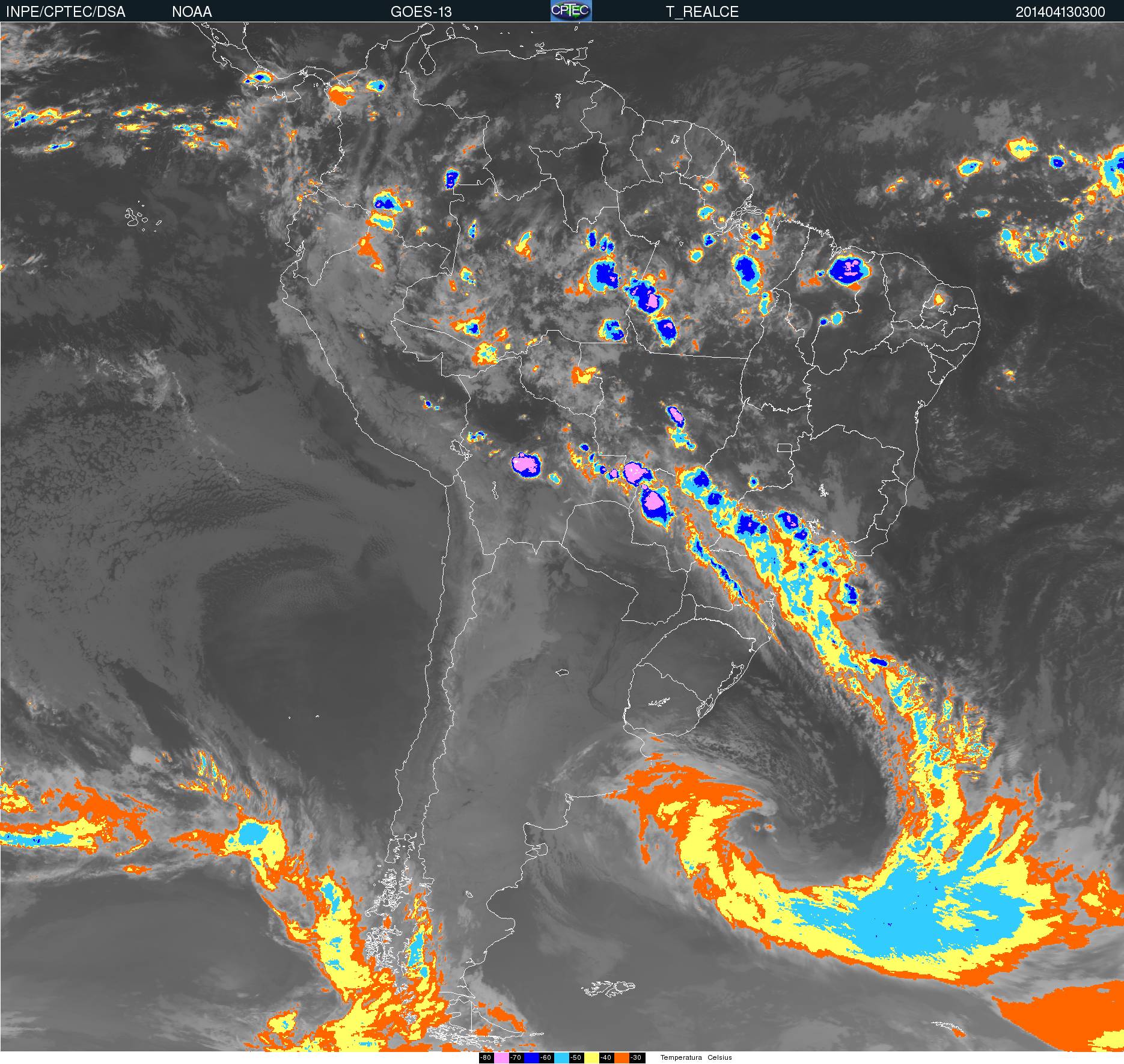1124x1064 pixels.
Task: Click the -70 legend value
Action: click(516, 1058)
